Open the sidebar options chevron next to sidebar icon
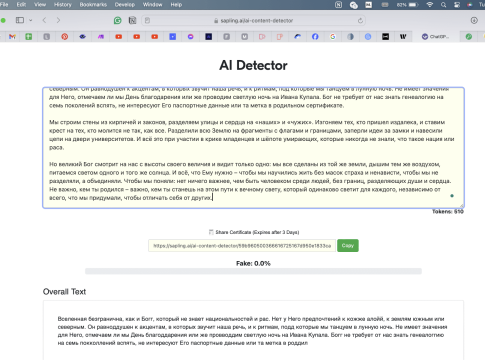This screenshot has width=485, height=360. [x=31, y=20]
